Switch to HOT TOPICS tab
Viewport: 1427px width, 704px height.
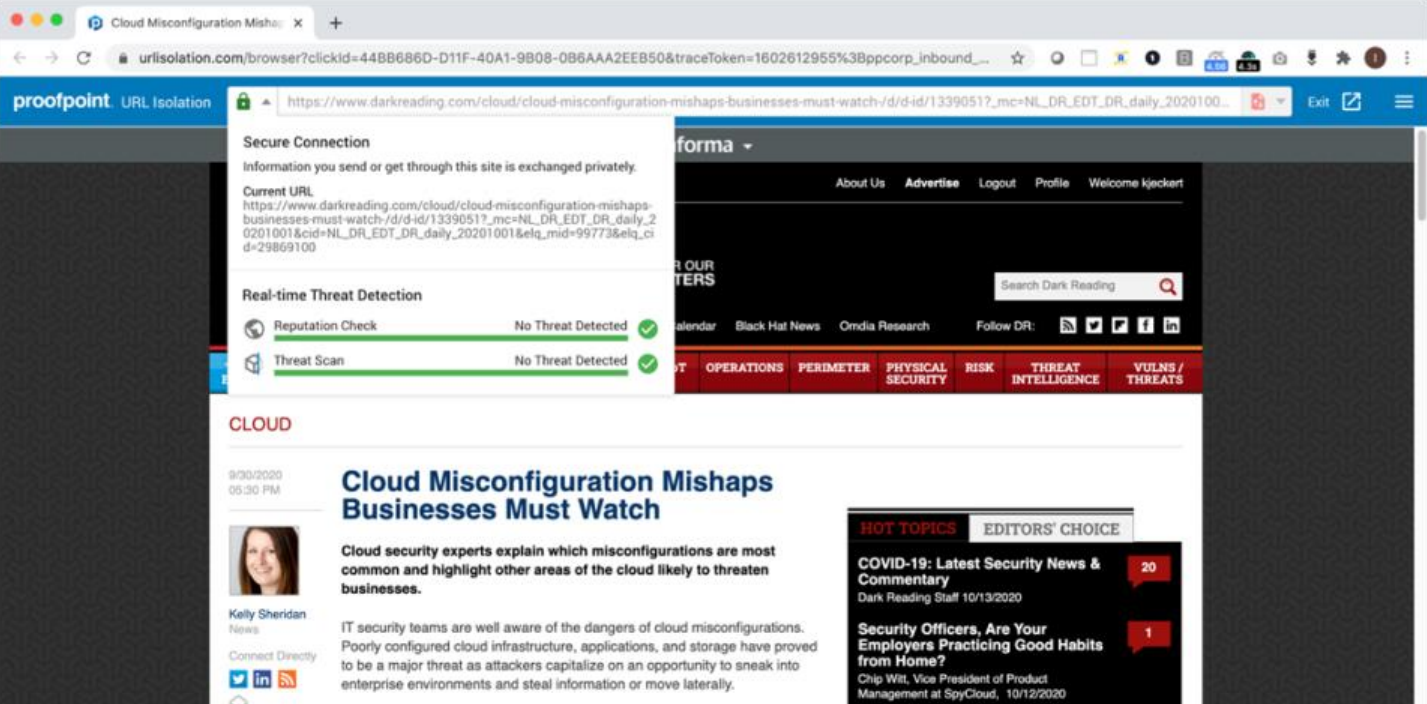(908, 528)
